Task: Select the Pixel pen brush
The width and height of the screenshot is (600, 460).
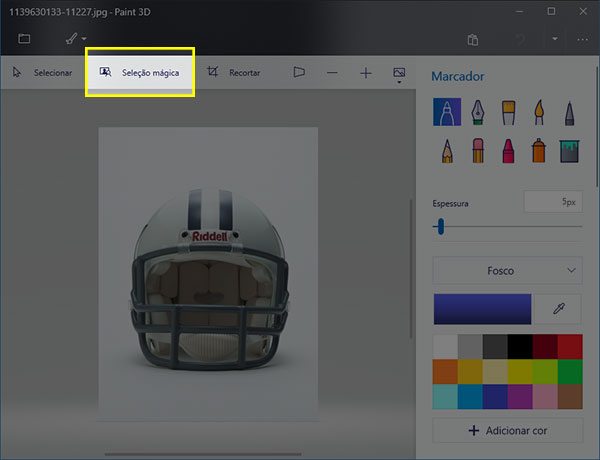Action: click(569, 113)
